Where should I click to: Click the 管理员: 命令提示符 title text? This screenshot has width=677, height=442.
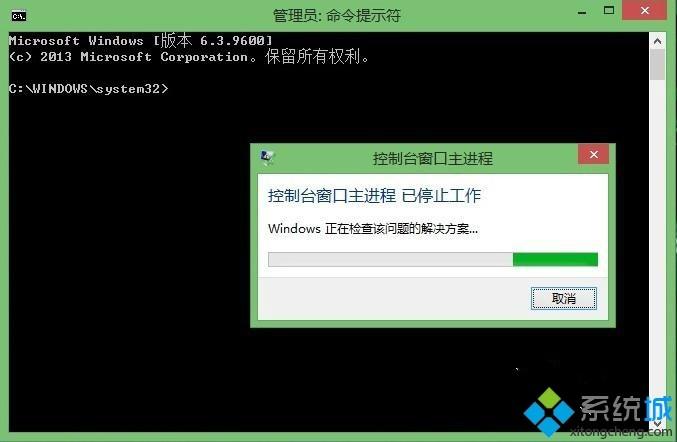337,16
